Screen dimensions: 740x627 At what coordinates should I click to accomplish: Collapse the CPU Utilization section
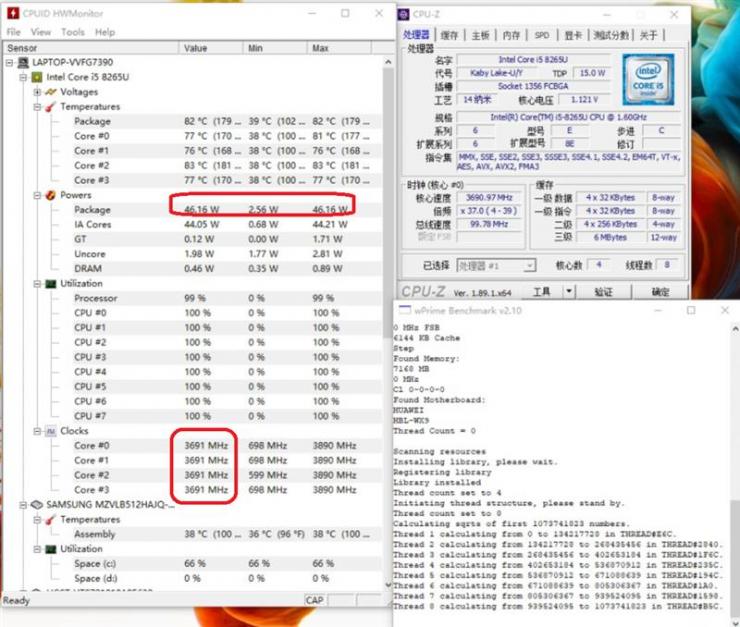37,284
